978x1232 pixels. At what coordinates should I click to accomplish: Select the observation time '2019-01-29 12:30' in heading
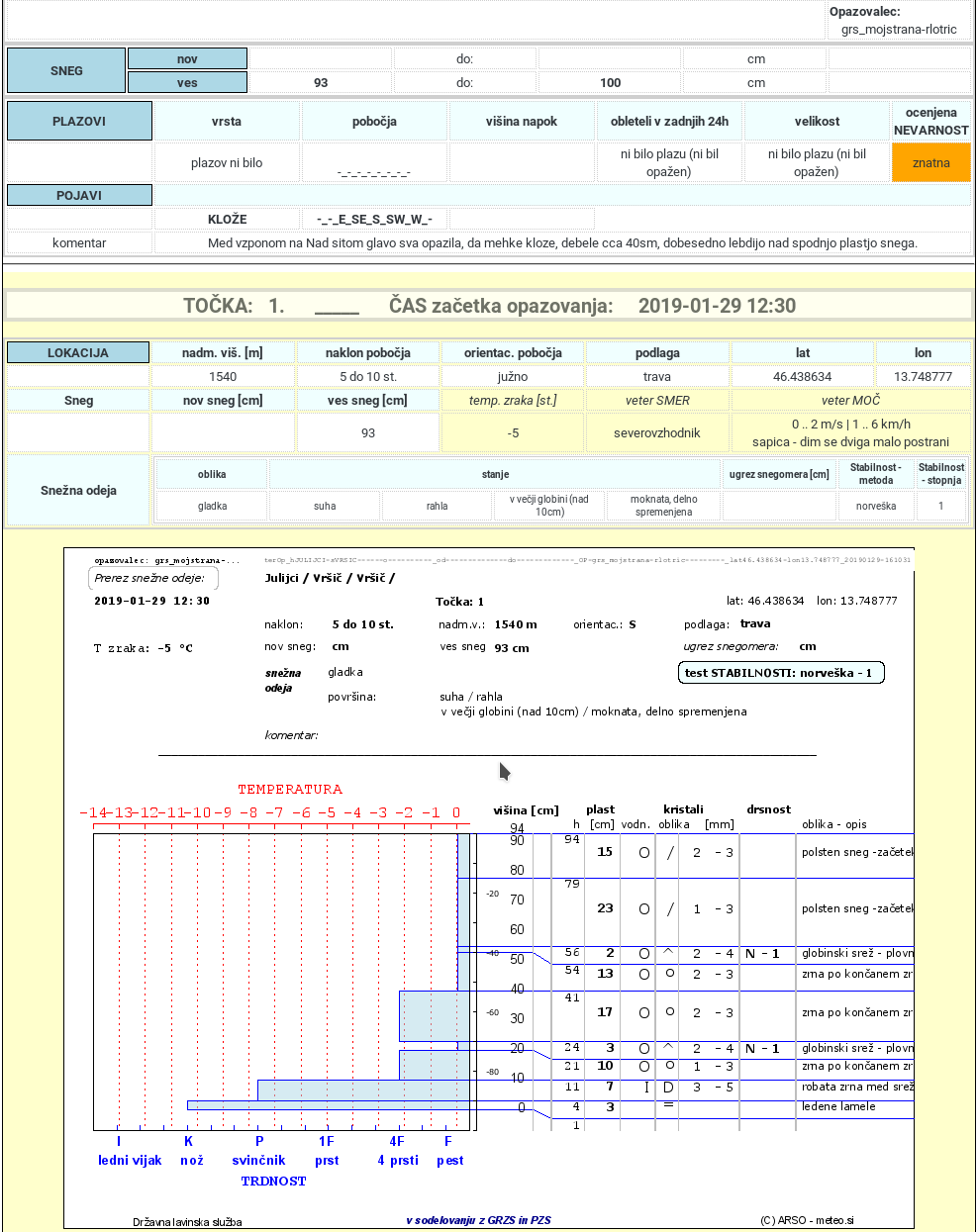pos(717,306)
